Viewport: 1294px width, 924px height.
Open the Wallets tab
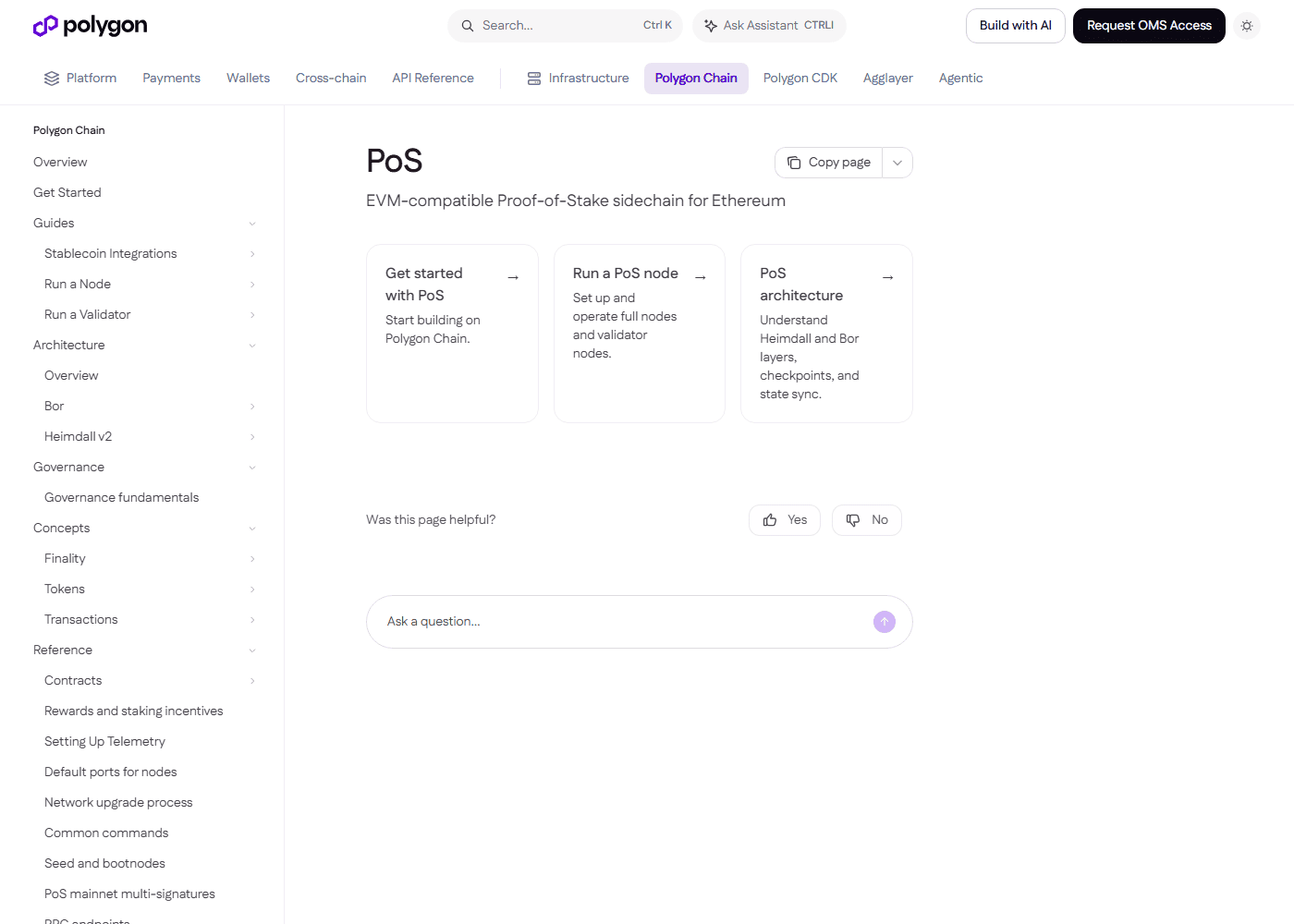[248, 79]
